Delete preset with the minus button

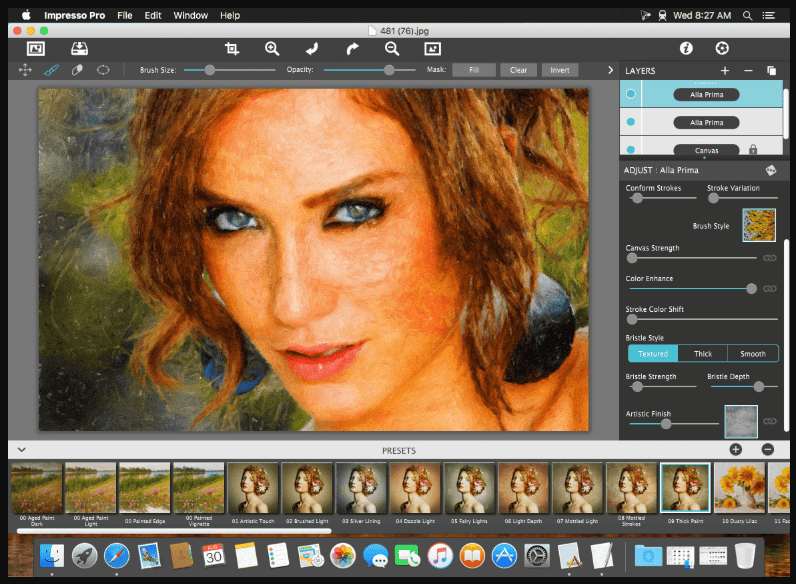(768, 449)
